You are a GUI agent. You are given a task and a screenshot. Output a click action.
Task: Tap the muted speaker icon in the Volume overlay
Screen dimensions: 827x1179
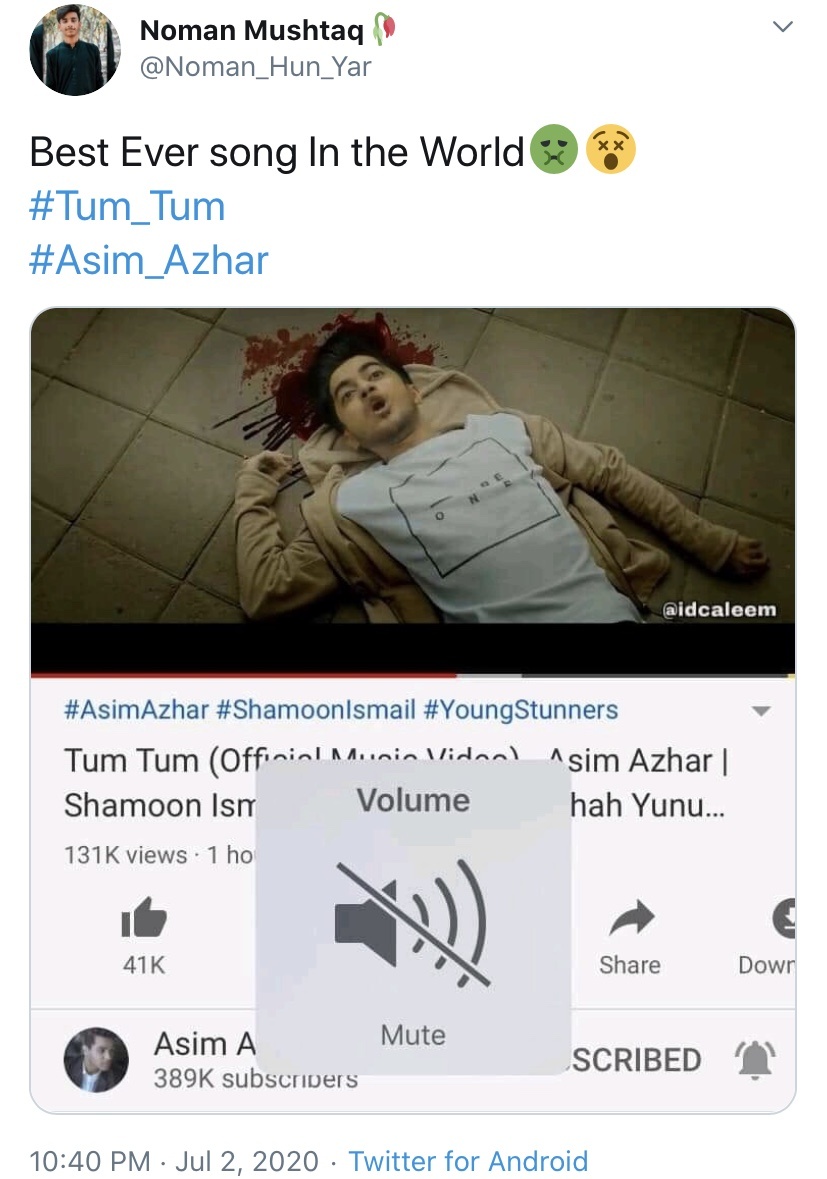click(413, 923)
